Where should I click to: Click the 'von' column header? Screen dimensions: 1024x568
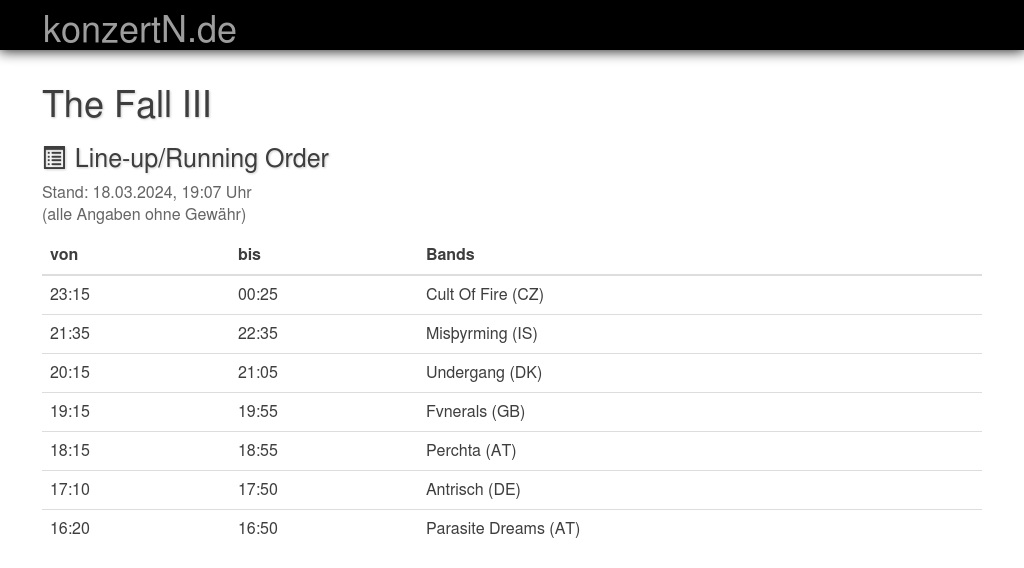tap(64, 254)
